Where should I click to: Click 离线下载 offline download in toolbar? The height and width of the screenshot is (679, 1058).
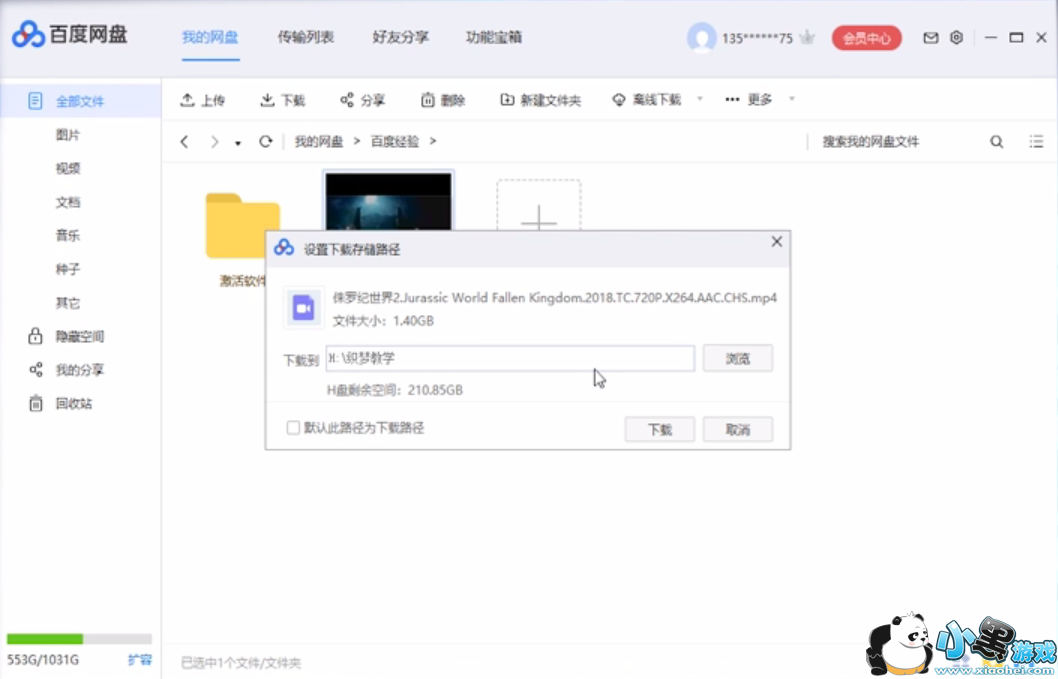coord(647,100)
